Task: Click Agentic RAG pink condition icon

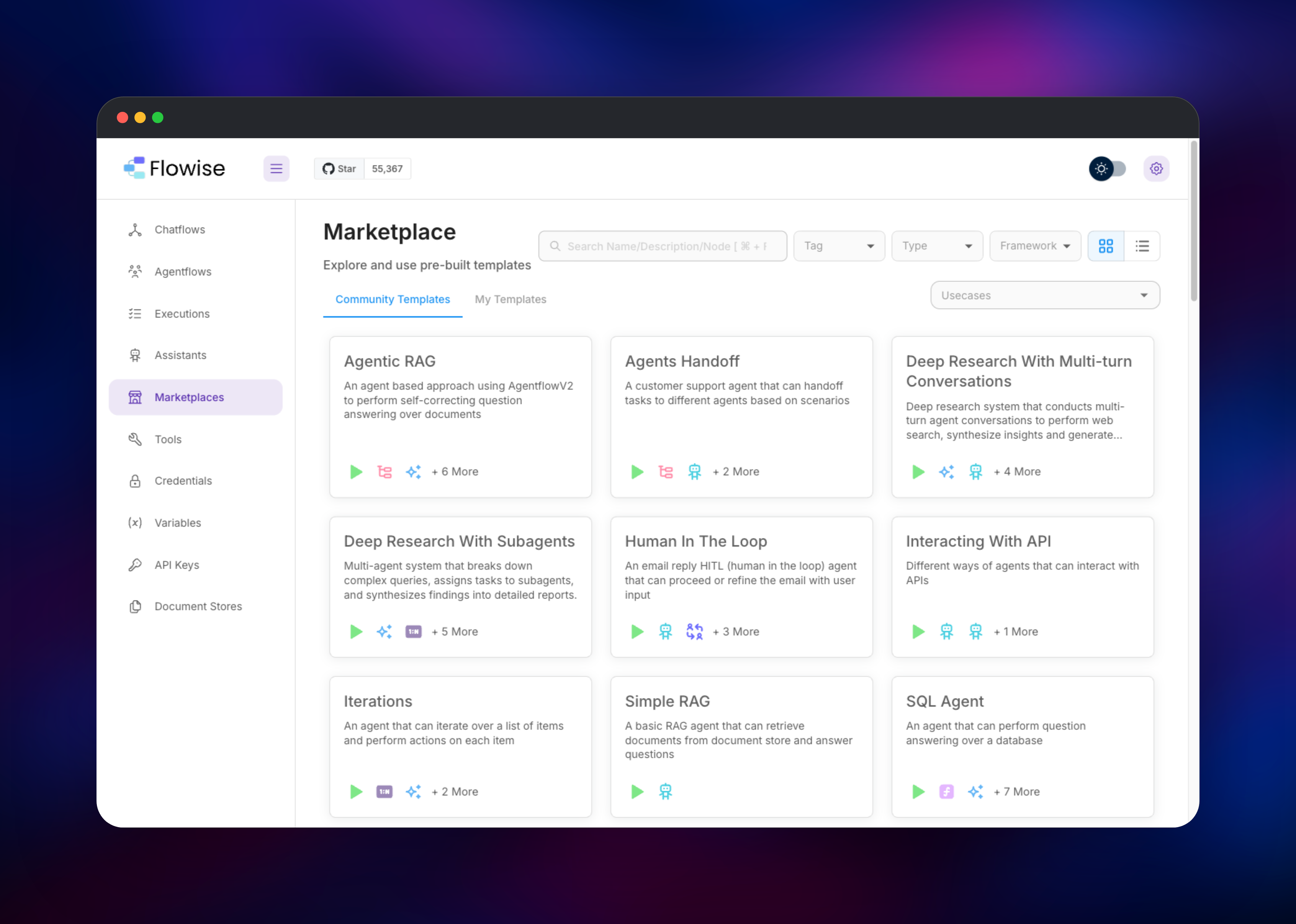Action: (x=385, y=472)
